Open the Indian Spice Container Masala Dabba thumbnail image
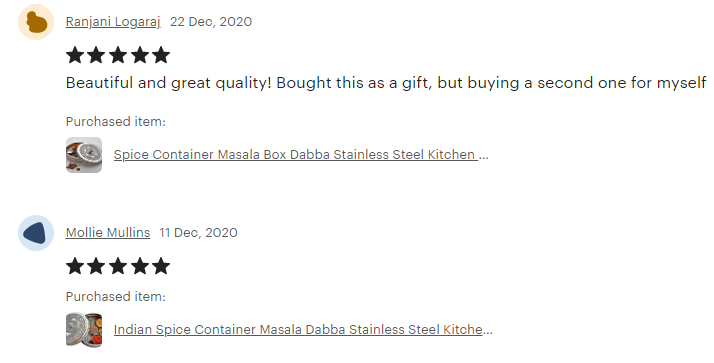 [84, 329]
